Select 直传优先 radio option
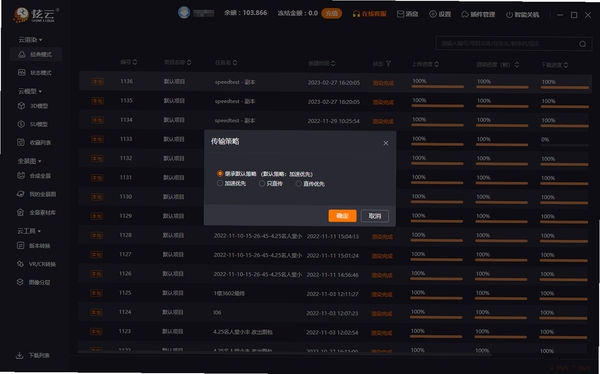This screenshot has width=600, height=374. [298, 184]
